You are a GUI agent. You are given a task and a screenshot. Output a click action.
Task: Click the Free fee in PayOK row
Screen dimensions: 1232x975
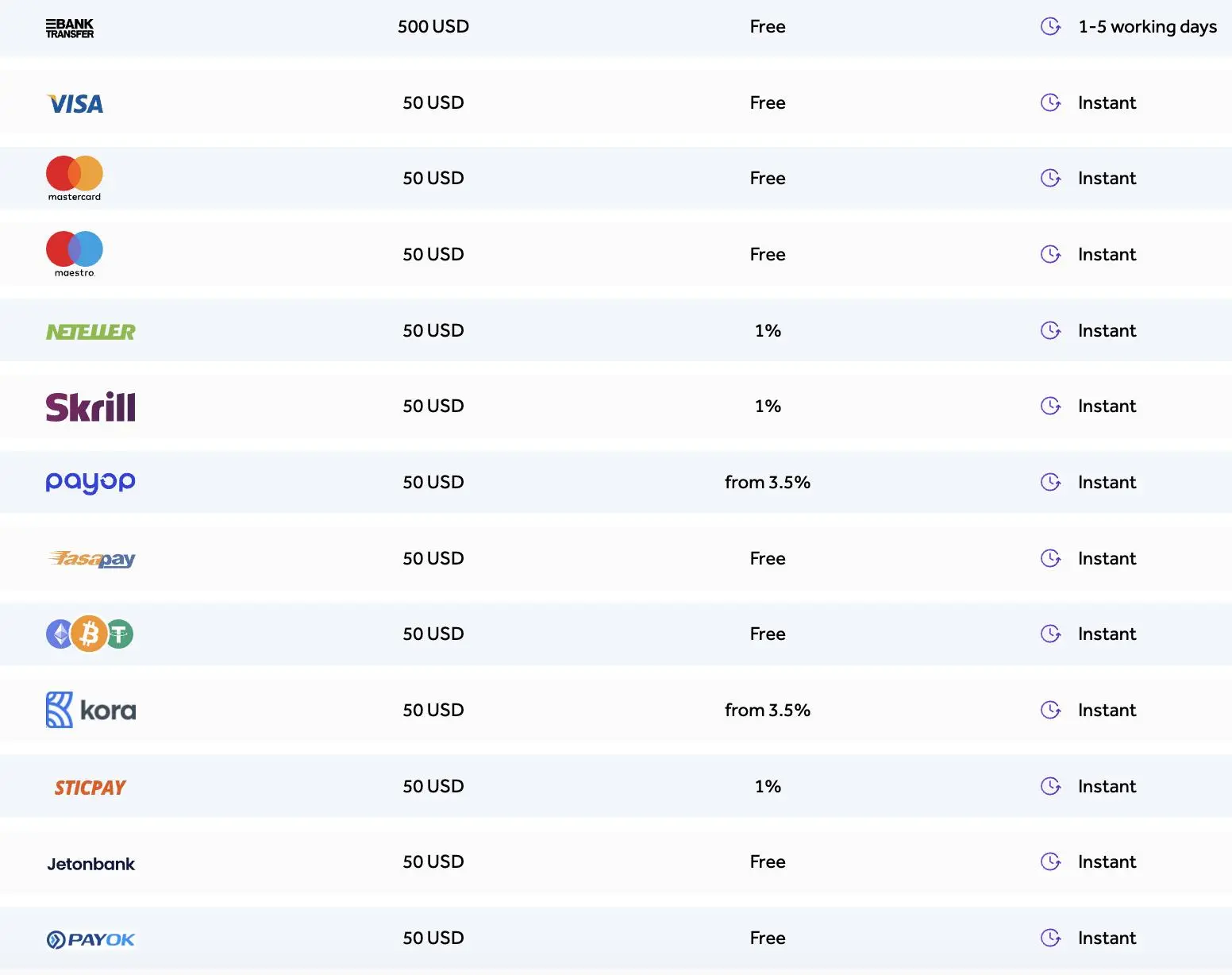point(768,938)
